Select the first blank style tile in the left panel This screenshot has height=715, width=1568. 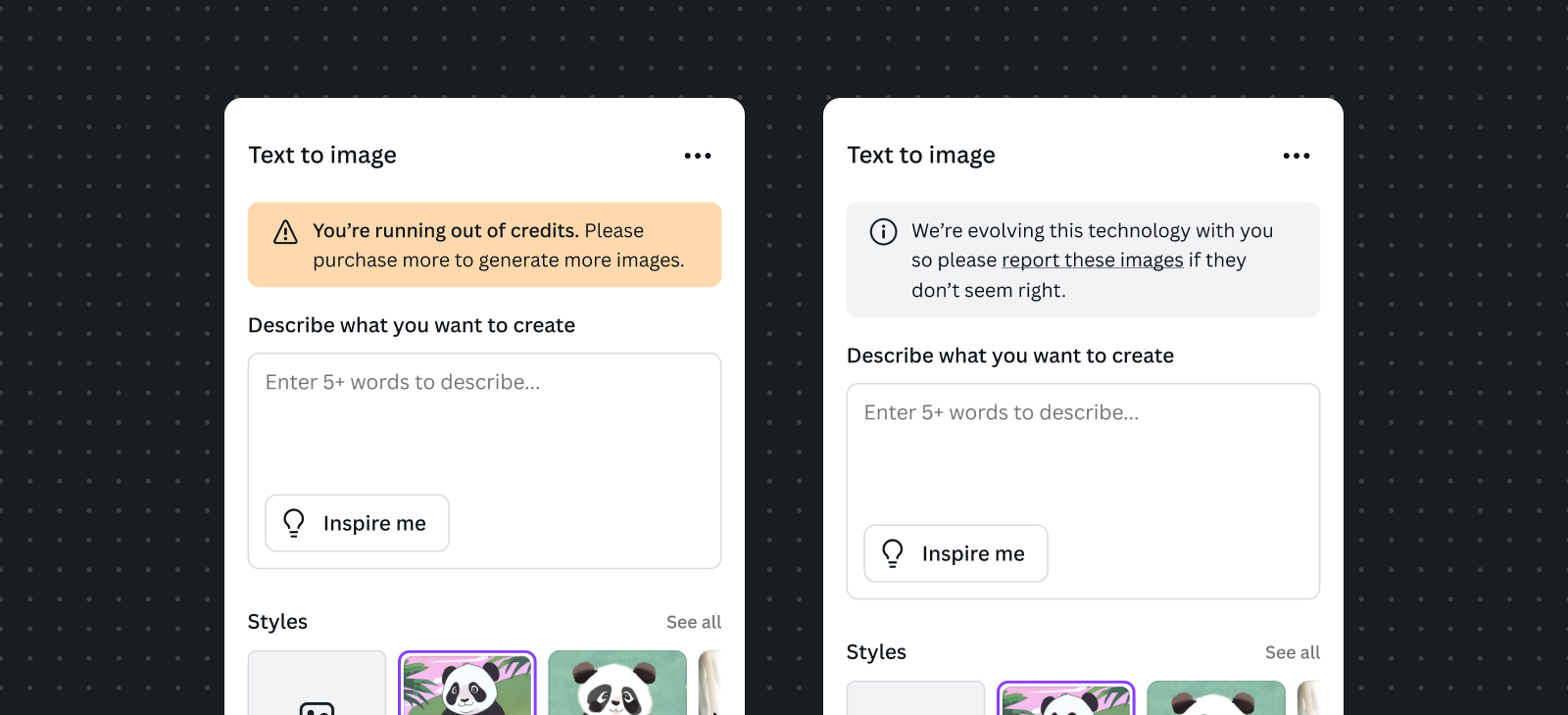click(318, 684)
